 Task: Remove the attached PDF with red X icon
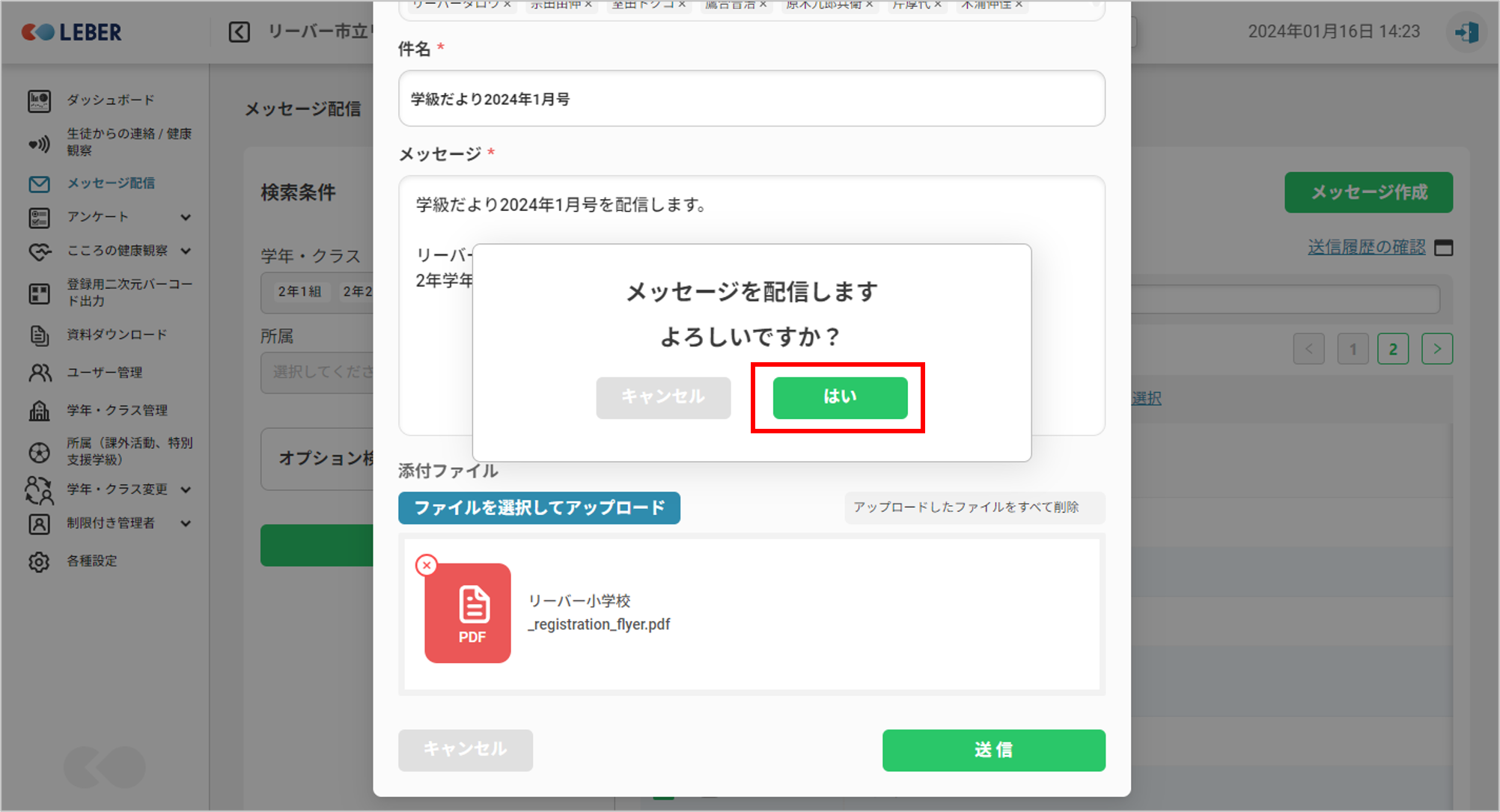click(x=427, y=565)
